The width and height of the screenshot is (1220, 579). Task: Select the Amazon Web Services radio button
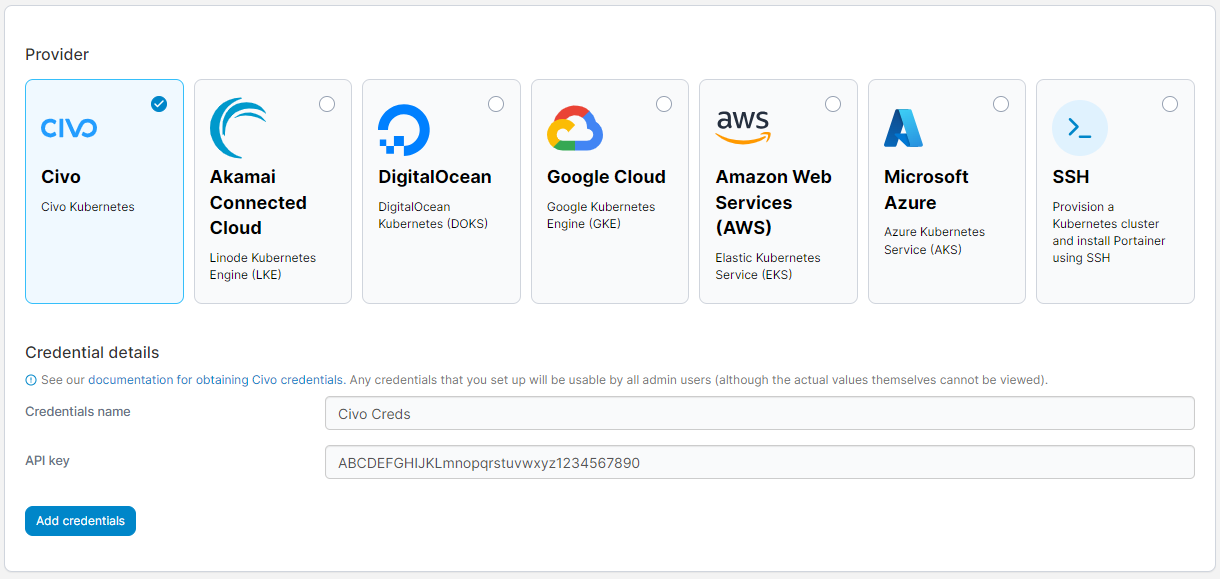point(833,103)
